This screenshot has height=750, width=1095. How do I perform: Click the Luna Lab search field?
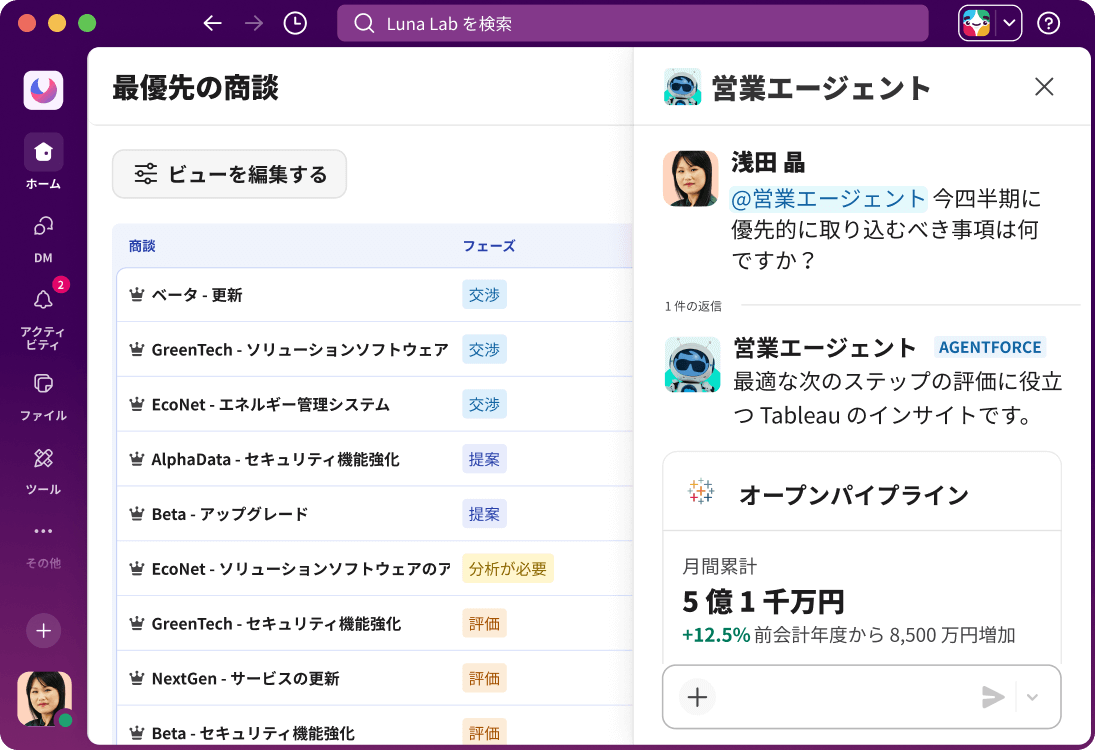point(632,22)
